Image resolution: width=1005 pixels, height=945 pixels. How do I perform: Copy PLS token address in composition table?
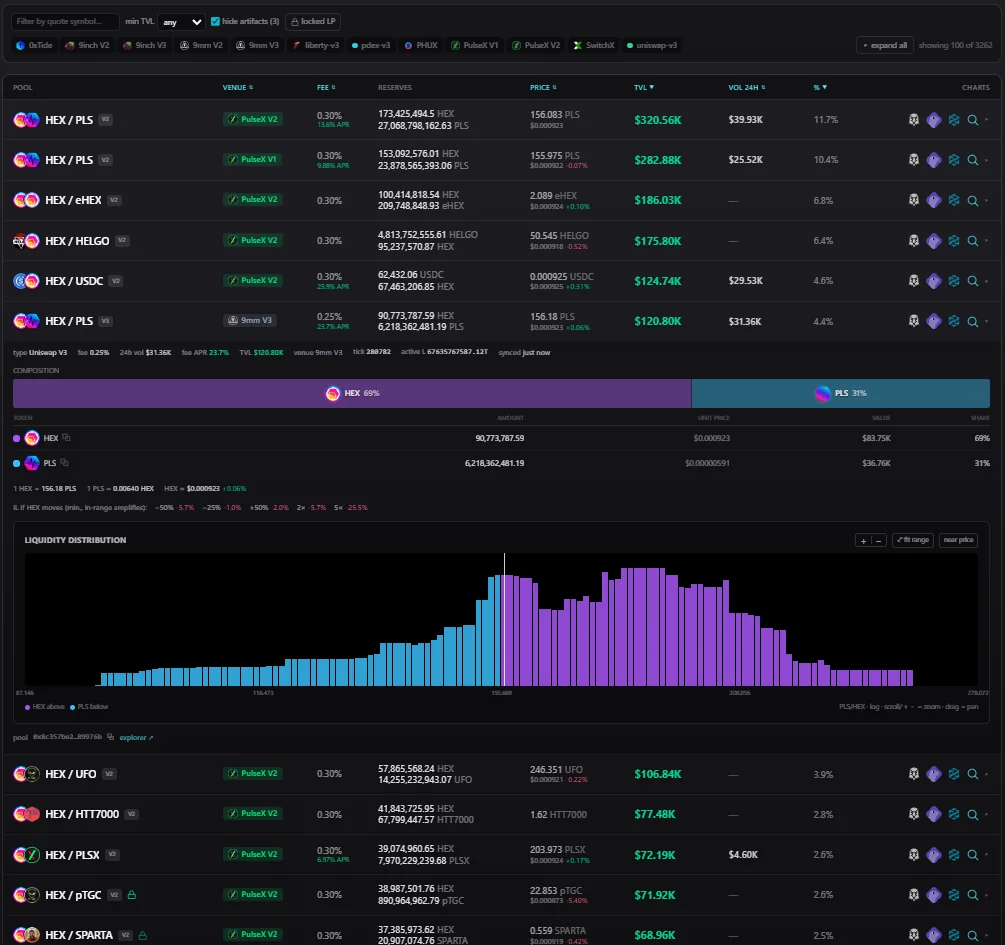click(64, 462)
